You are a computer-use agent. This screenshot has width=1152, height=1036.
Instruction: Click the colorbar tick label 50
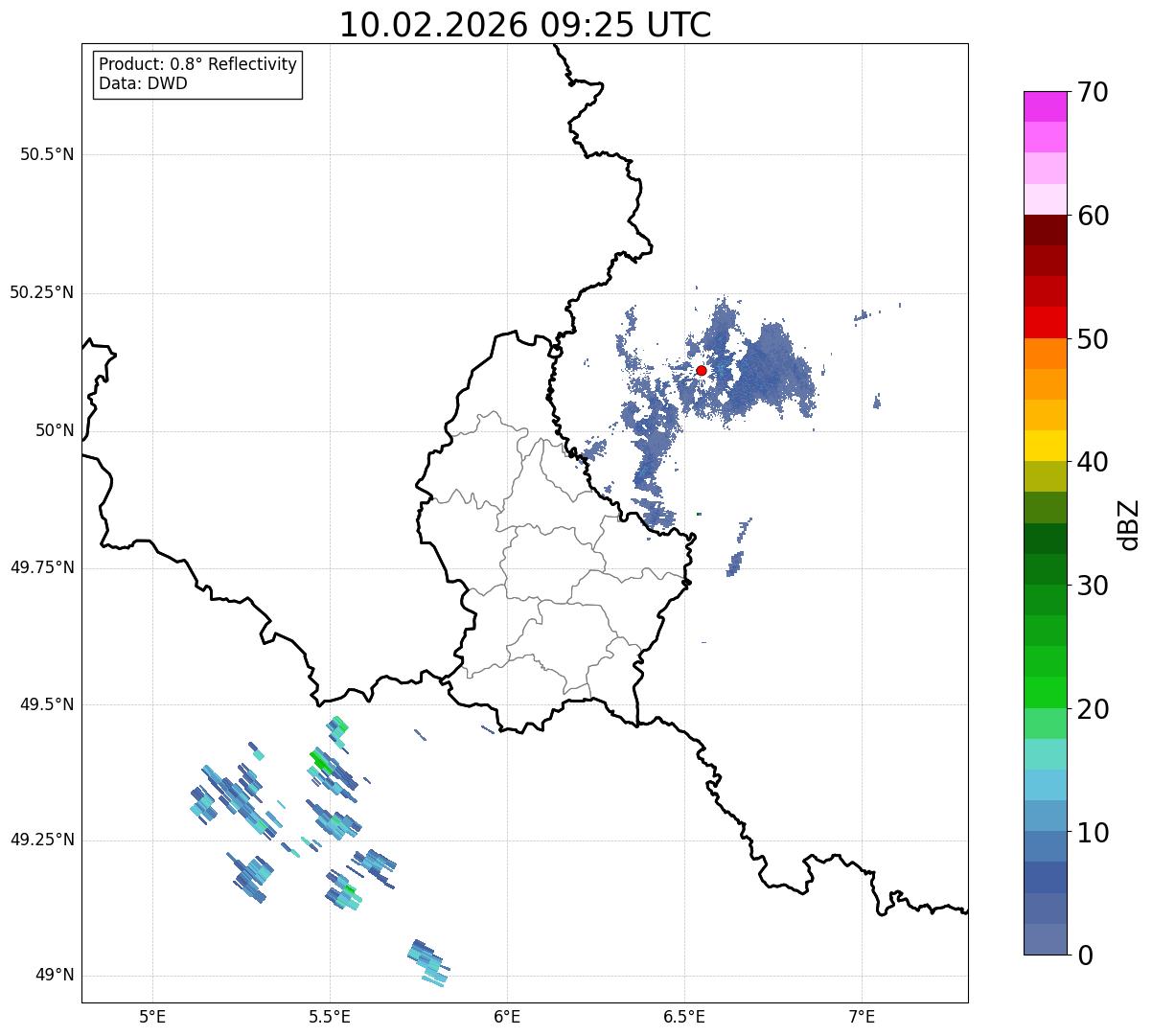[x=1093, y=339]
